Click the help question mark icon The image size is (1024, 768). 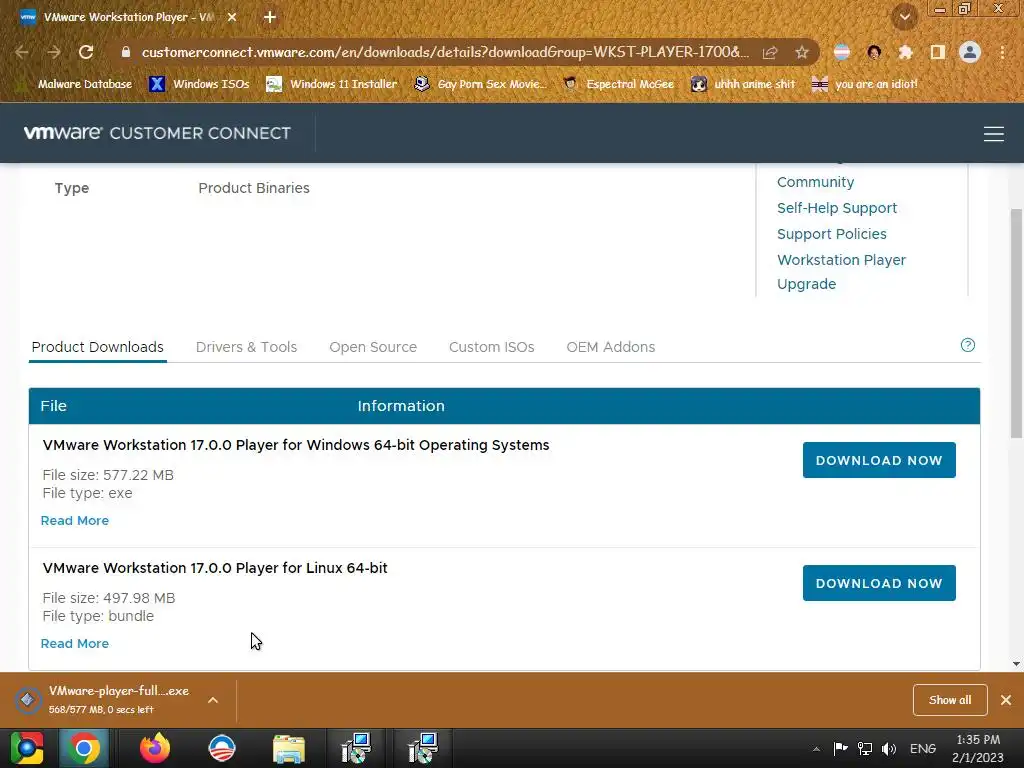tap(968, 345)
